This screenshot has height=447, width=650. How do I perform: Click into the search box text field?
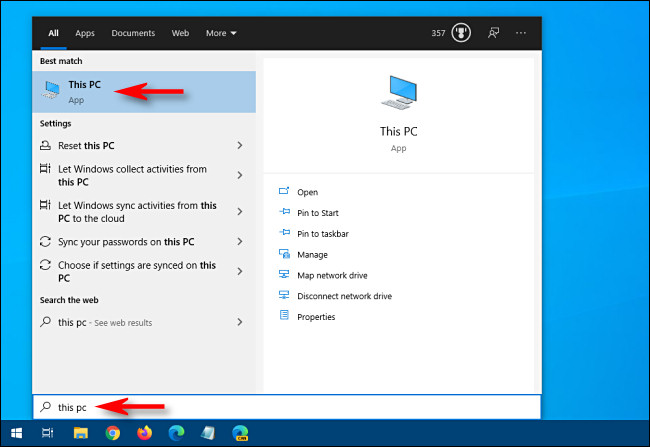pos(287,407)
